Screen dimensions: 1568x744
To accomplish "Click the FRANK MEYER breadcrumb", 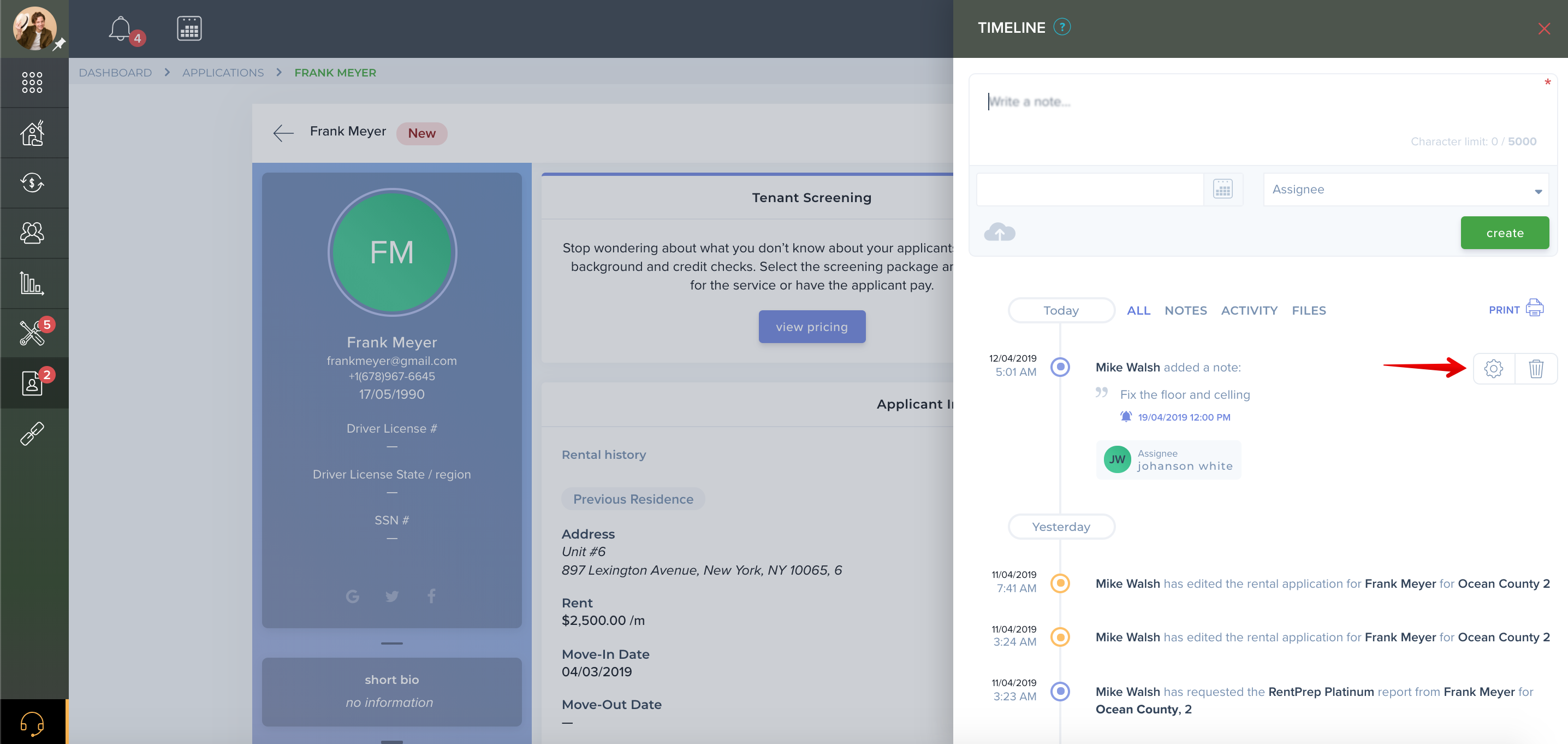I will pos(335,73).
